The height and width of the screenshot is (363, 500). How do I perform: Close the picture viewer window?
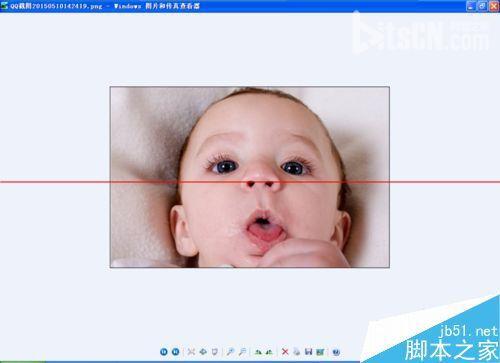click(494, 6)
